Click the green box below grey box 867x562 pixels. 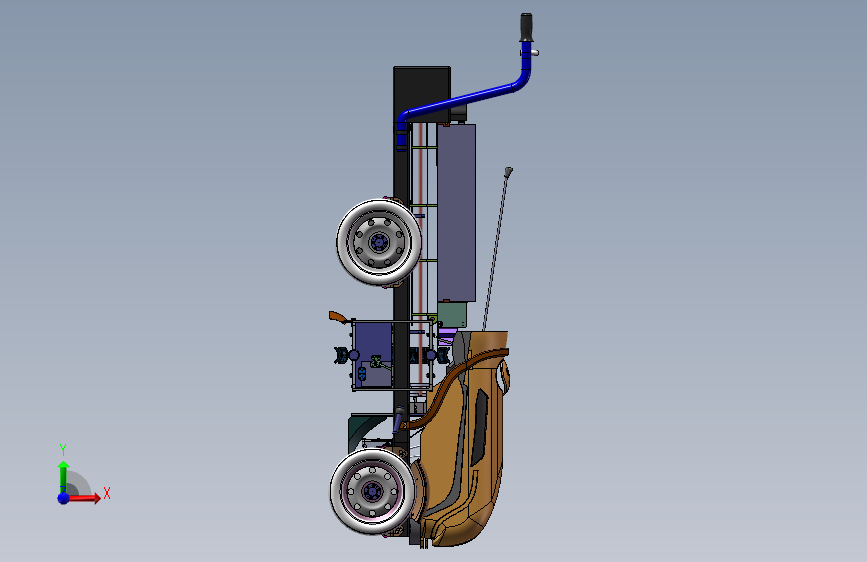pyautogui.click(x=452, y=314)
